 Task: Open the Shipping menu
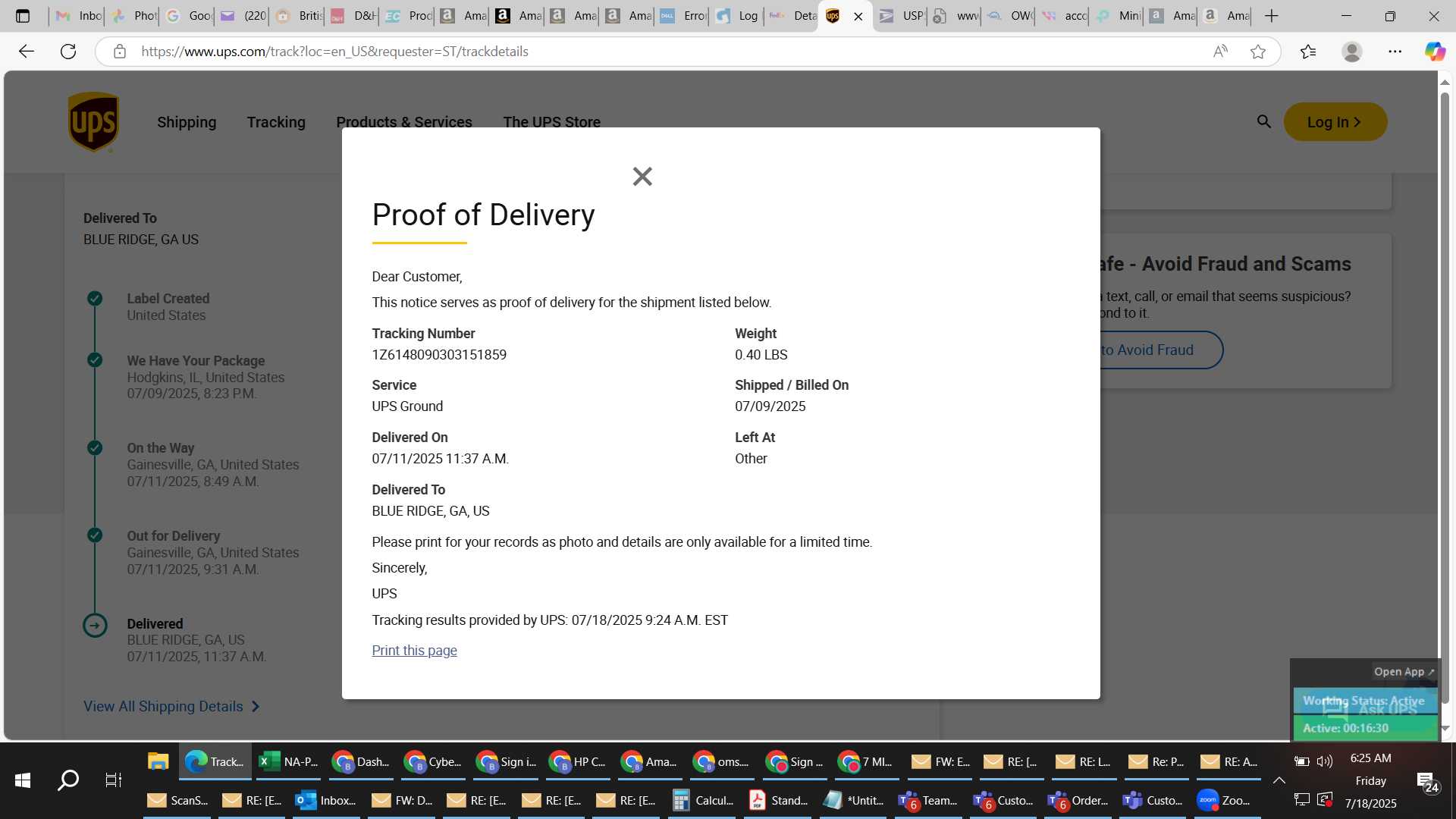pos(187,122)
